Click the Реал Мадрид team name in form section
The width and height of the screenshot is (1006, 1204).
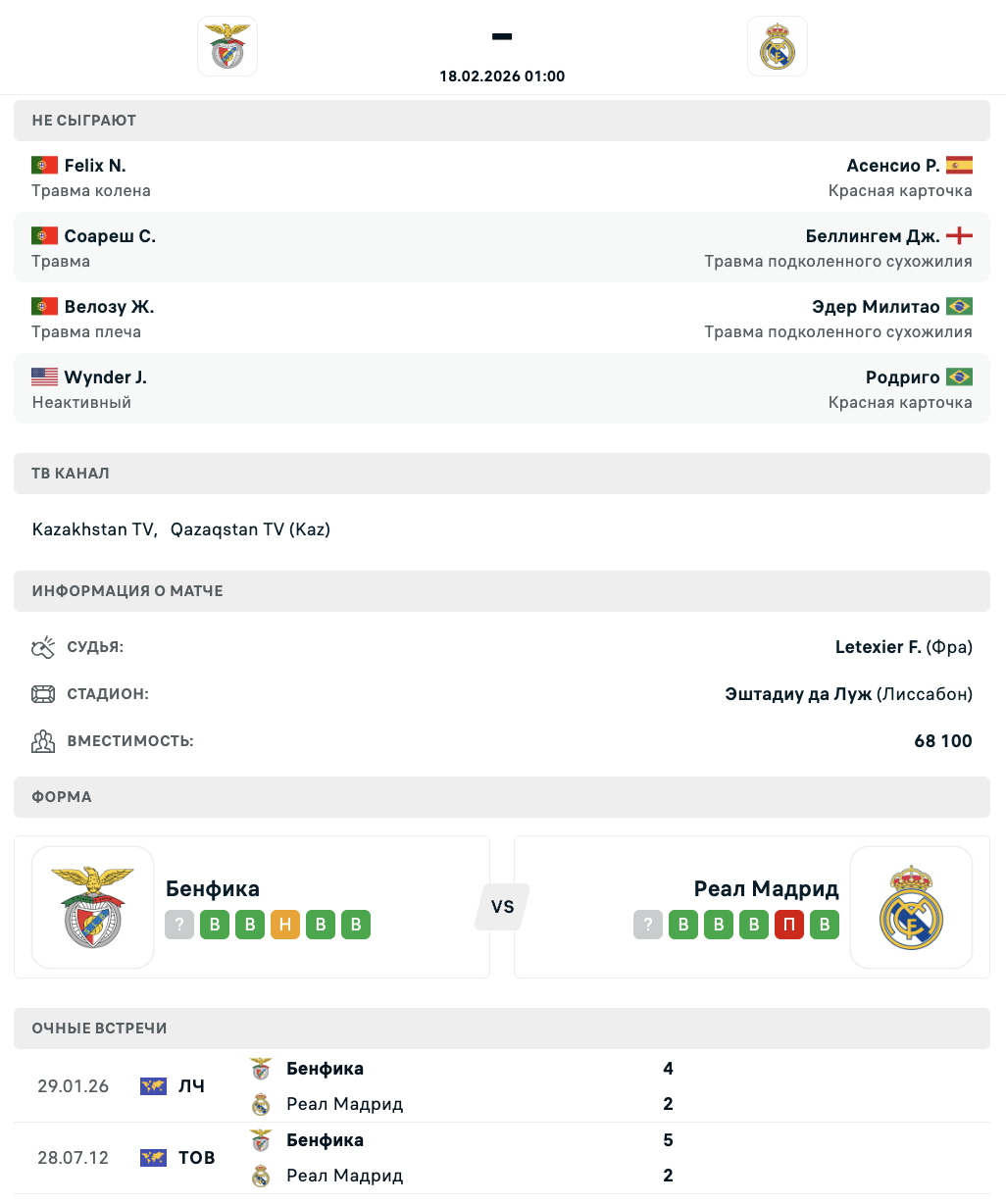click(x=766, y=889)
